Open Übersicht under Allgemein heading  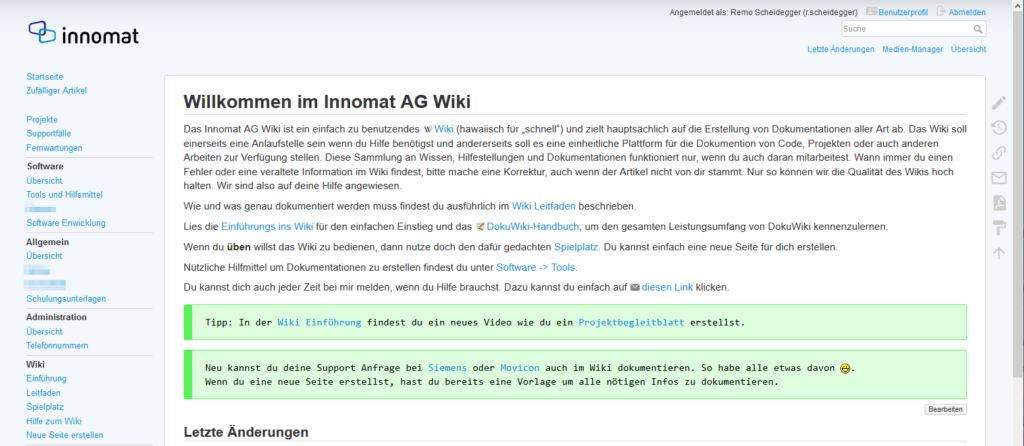point(44,256)
